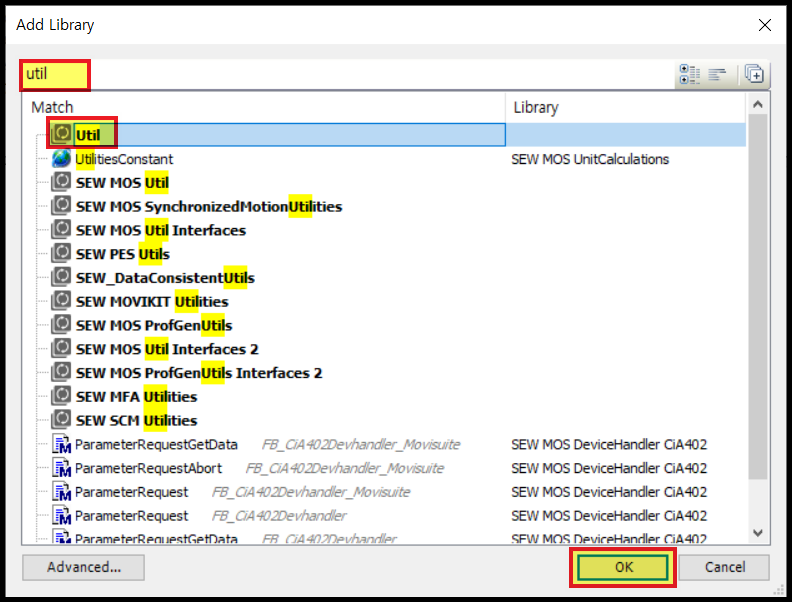The image size is (792, 602).
Task: Click the flat list view icon in toolbar
Action: pos(717,75)
